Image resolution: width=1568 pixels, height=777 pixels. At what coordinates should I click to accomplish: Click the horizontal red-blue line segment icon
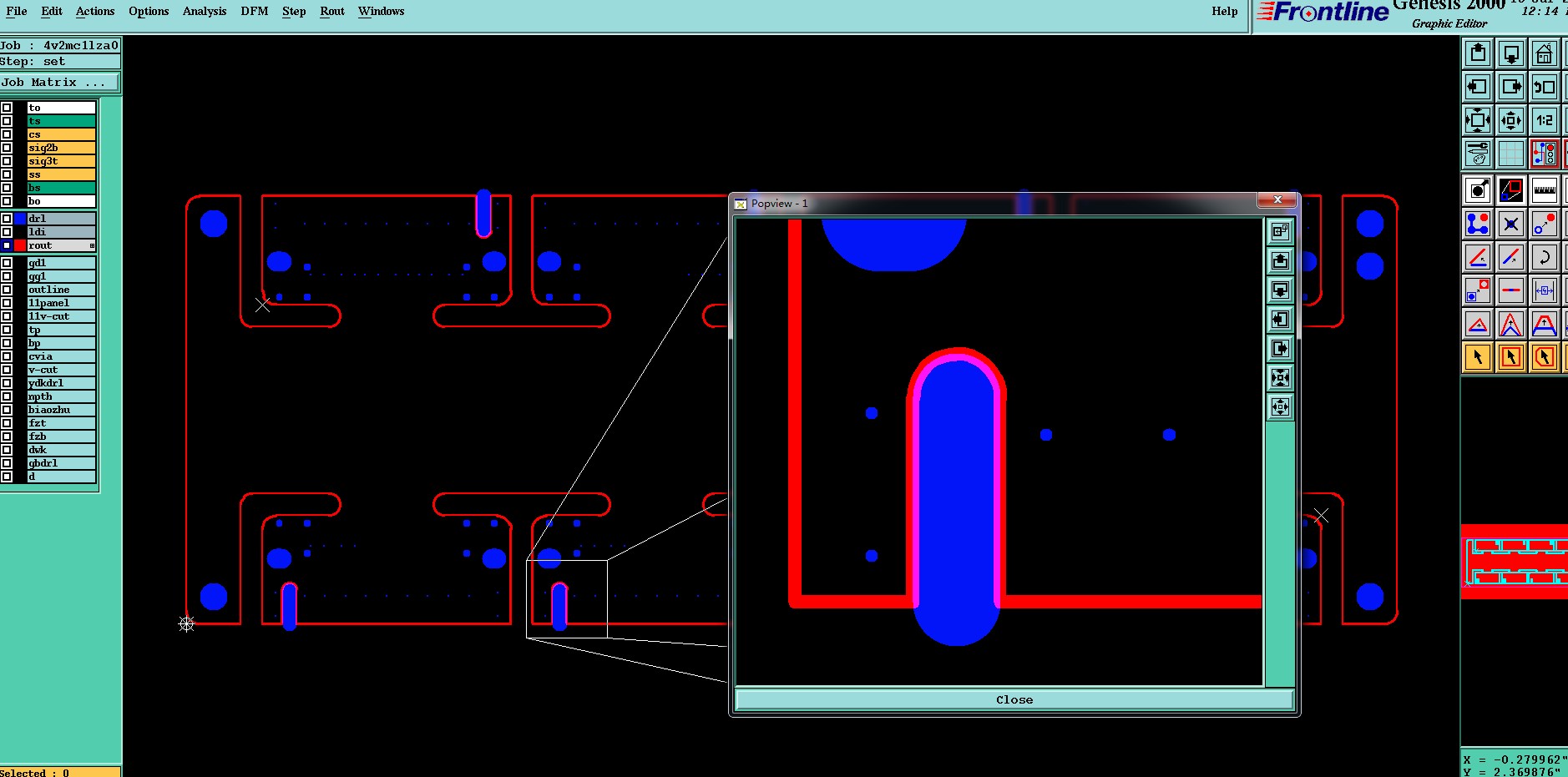(1511, 290)
